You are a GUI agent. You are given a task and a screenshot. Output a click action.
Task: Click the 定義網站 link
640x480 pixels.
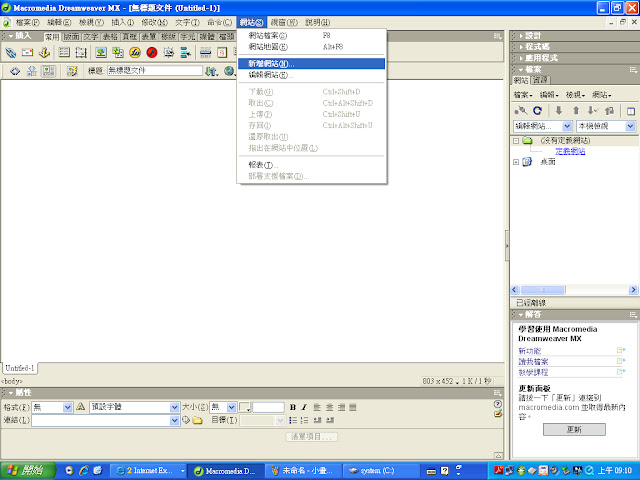(x=570, y=151)
